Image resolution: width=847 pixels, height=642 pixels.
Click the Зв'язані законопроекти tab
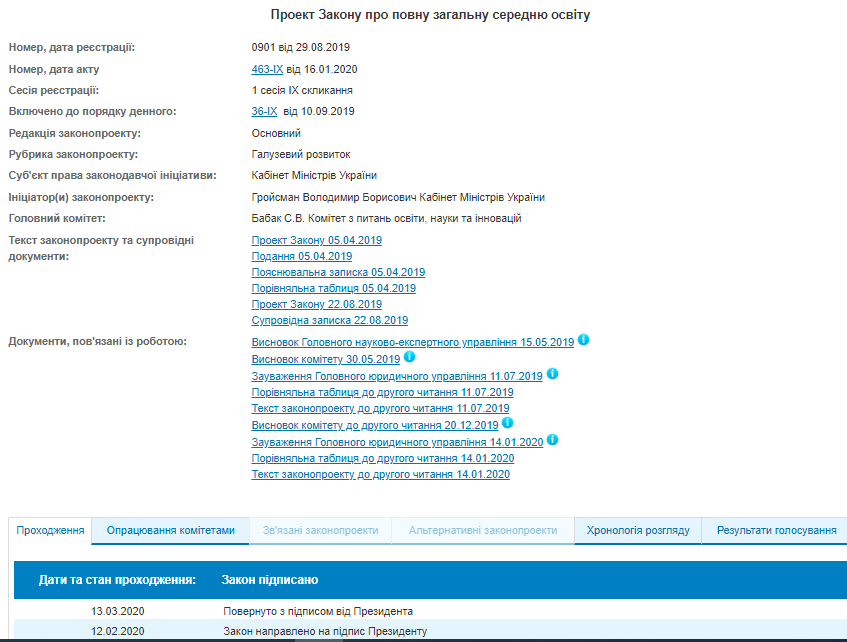coord(320,530)
